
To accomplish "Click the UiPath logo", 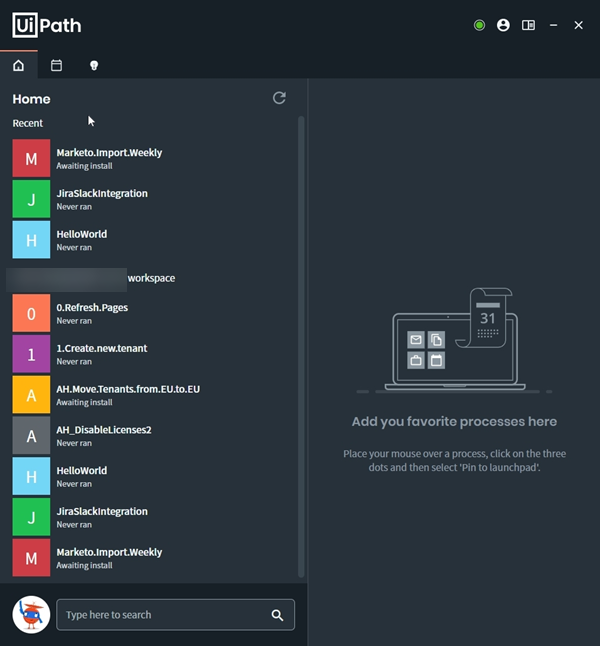I will pyautogui.click(x=47, y=25).
